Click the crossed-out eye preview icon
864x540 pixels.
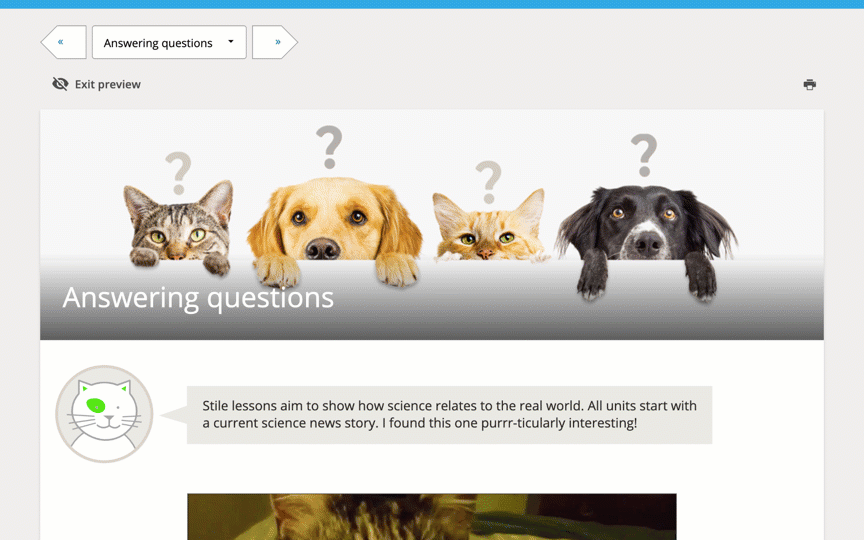click(60, 84)
